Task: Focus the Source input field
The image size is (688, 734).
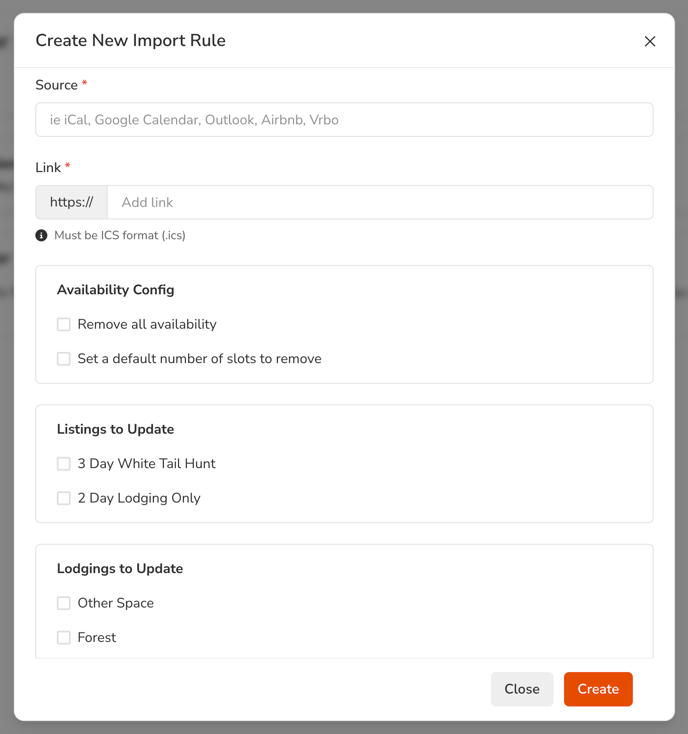Action: pyautogui.click(x=344, y=120)
